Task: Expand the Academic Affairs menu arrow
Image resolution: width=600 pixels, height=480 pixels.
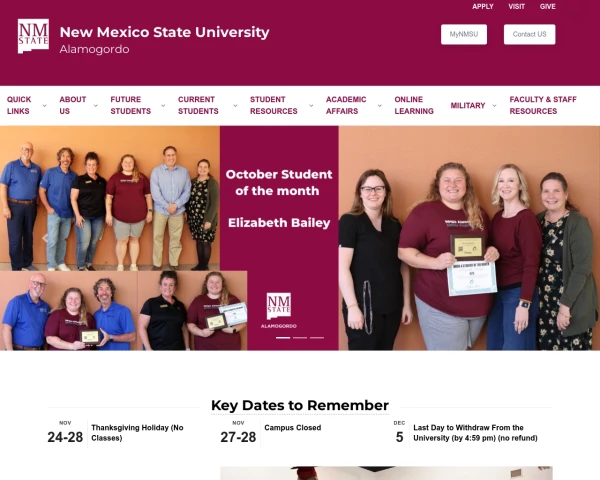Action: point(380,106)
